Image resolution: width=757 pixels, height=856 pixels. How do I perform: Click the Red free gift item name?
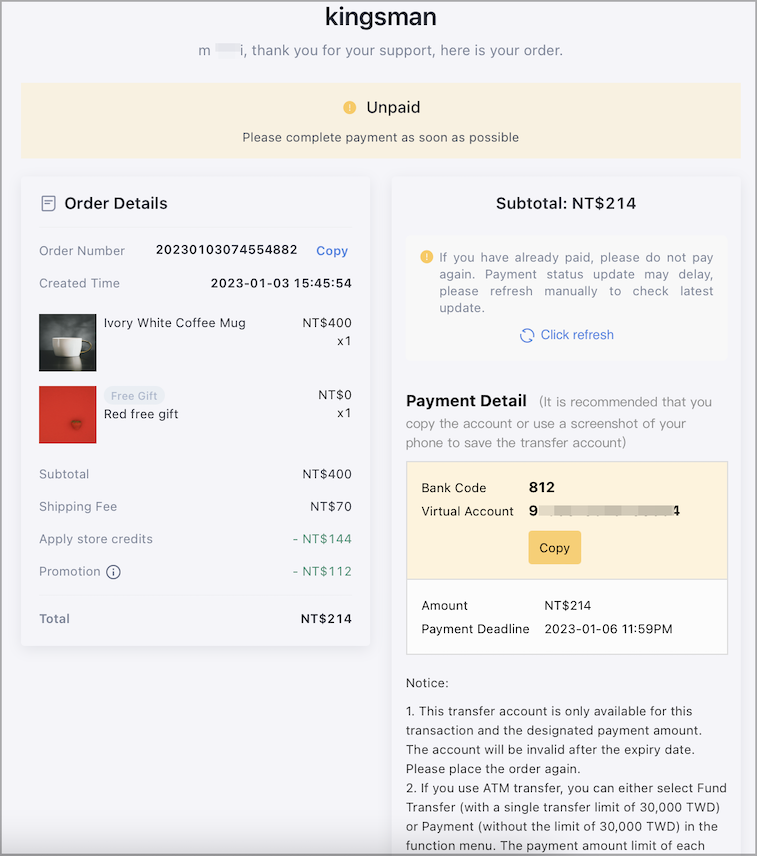click(x=141, y=414)
